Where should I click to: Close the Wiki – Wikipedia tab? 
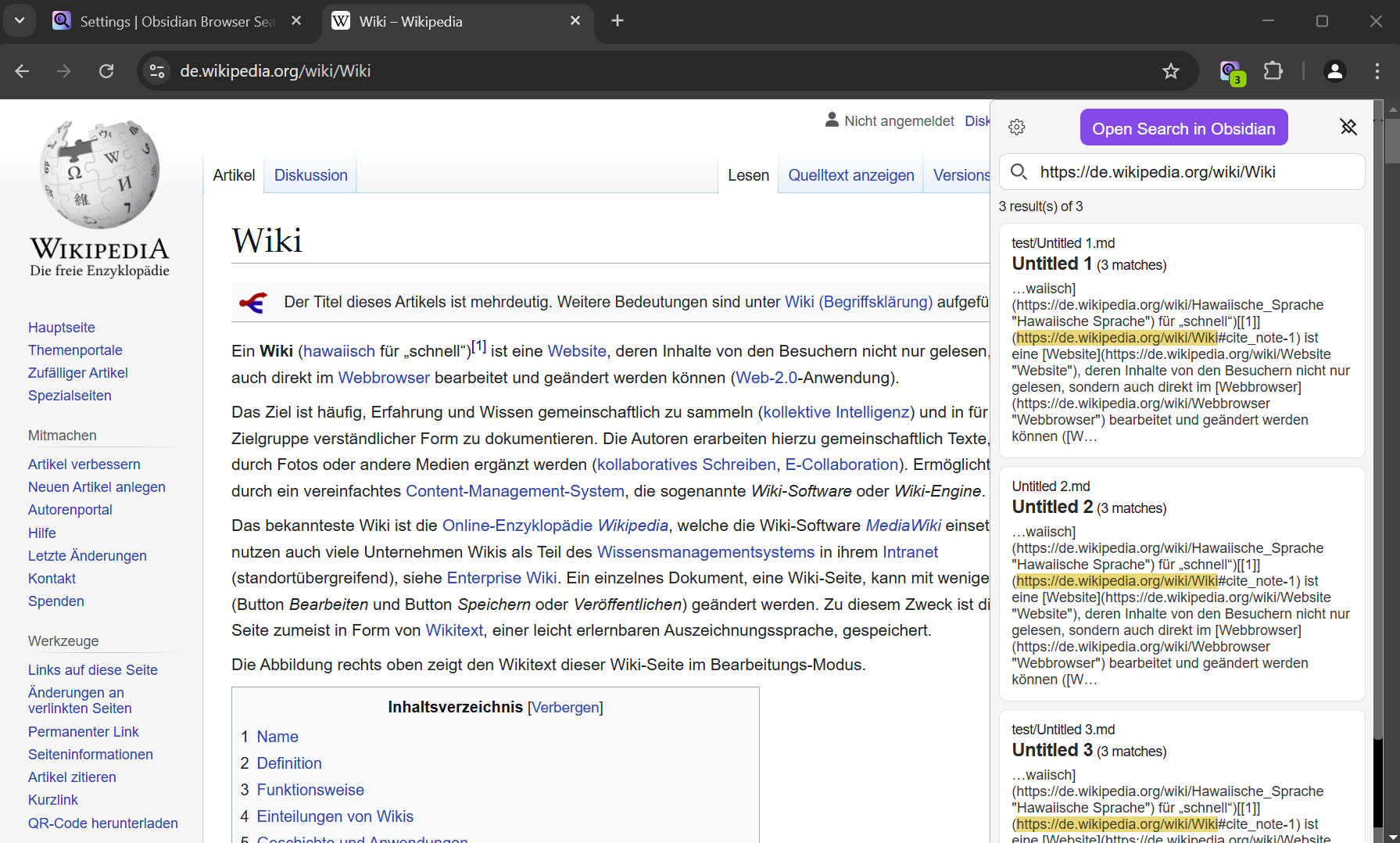[575, 21]
